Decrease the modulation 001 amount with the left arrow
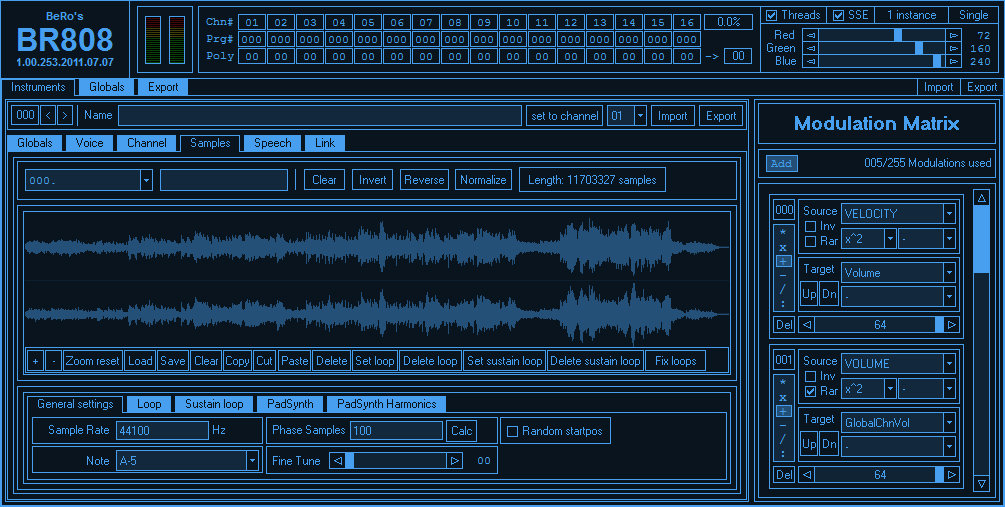The image size is (1005, 507). 808,475
